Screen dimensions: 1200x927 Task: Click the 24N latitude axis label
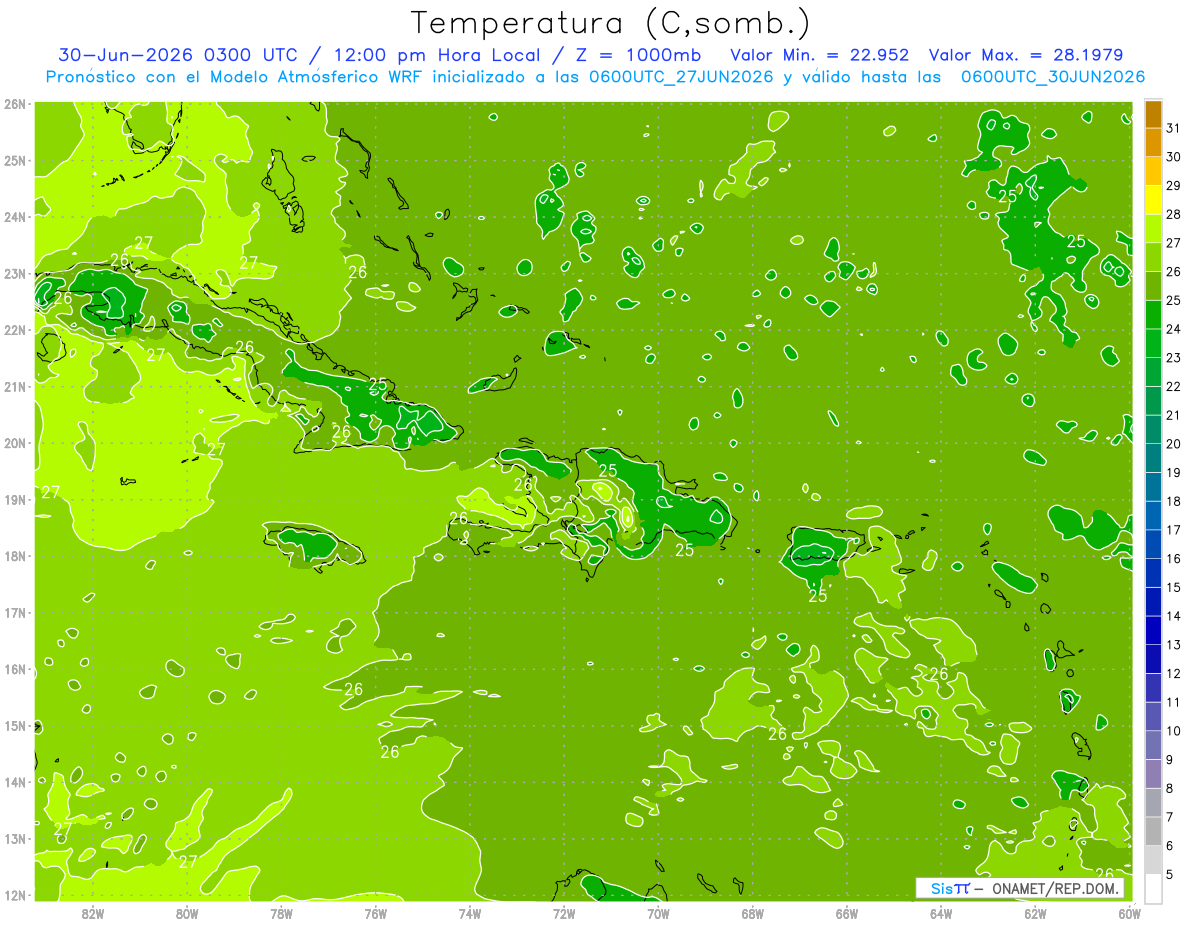click(x=15, y=217)
